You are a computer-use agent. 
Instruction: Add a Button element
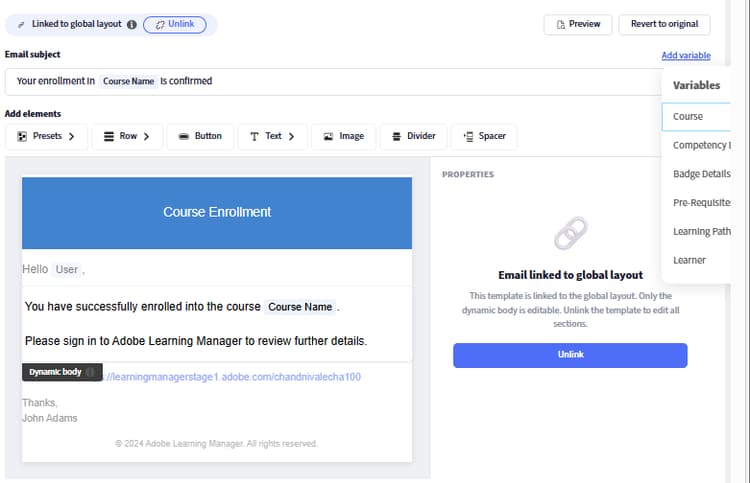pyautogui.click(x=200, y=136)
